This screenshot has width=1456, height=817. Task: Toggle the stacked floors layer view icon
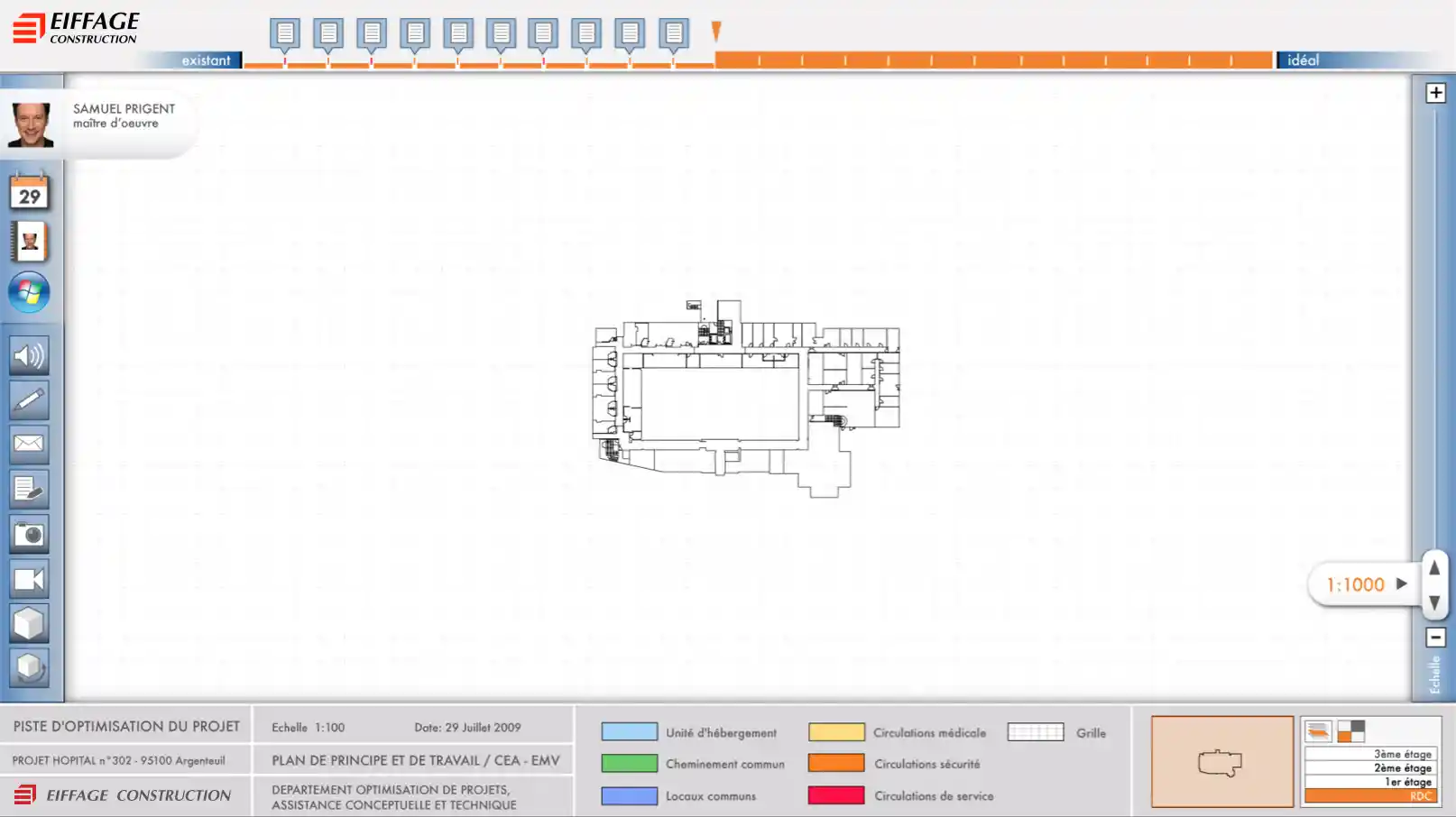1318,730
